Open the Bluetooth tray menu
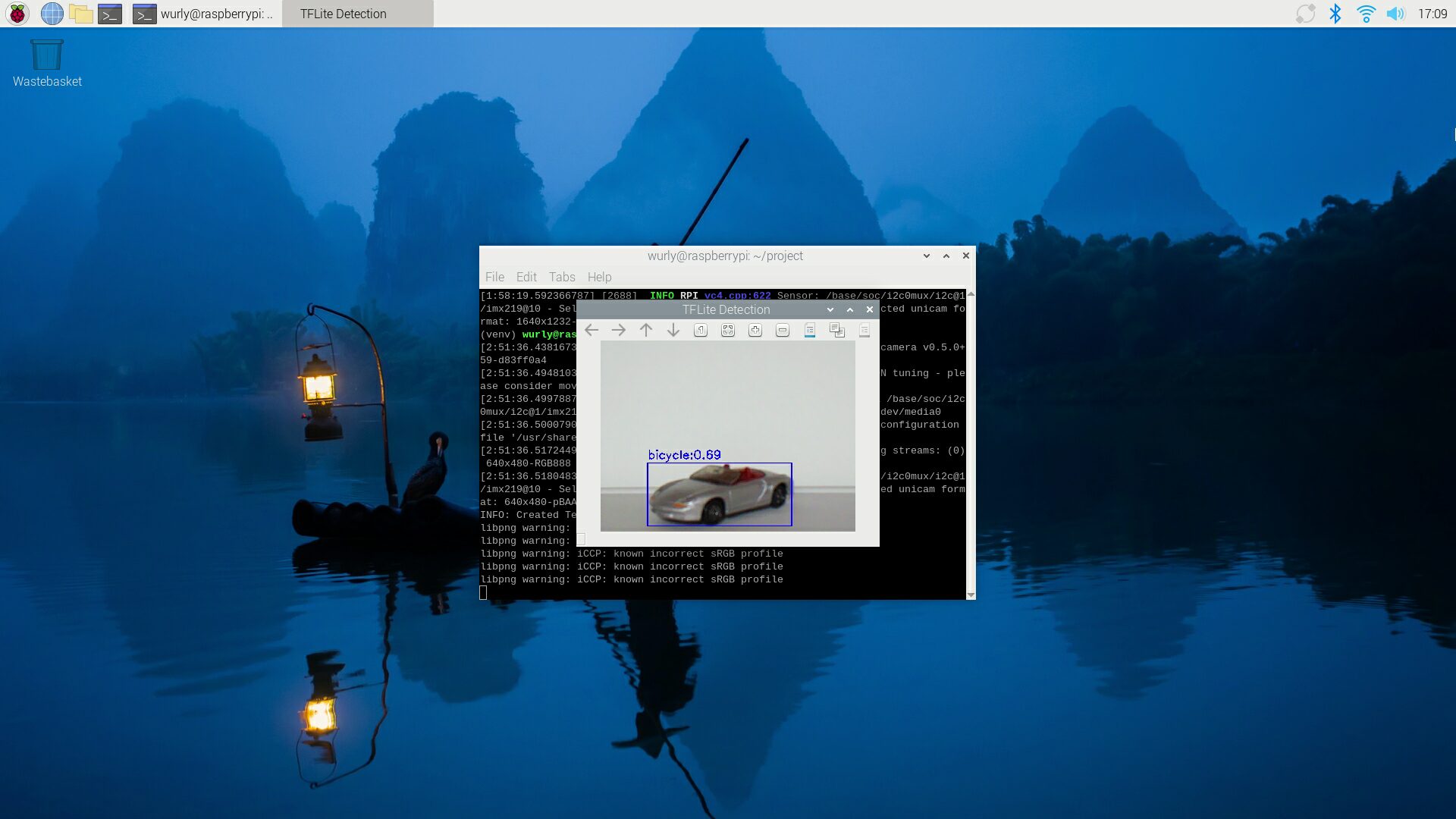 pos(1335,14)
